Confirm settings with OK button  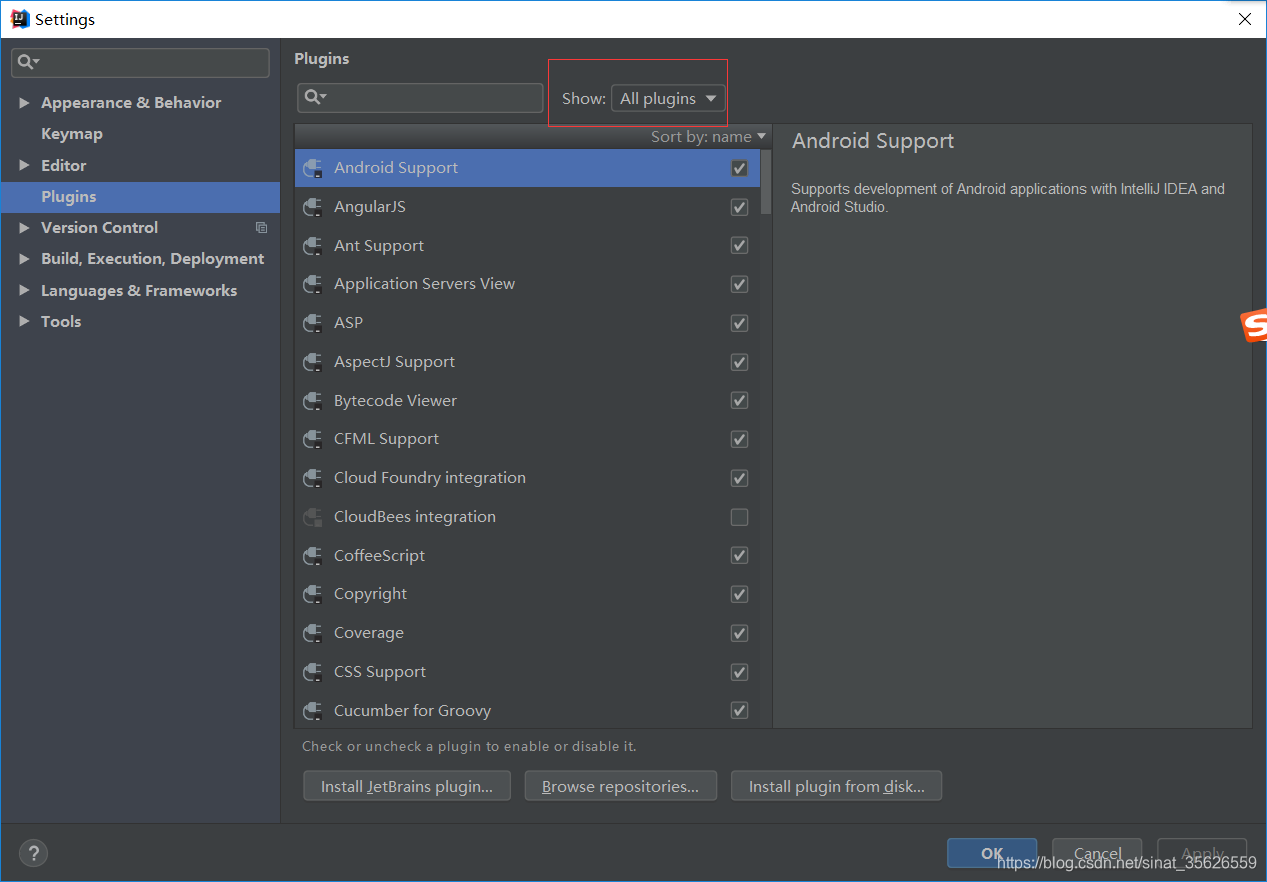click(x=992, y=853)
